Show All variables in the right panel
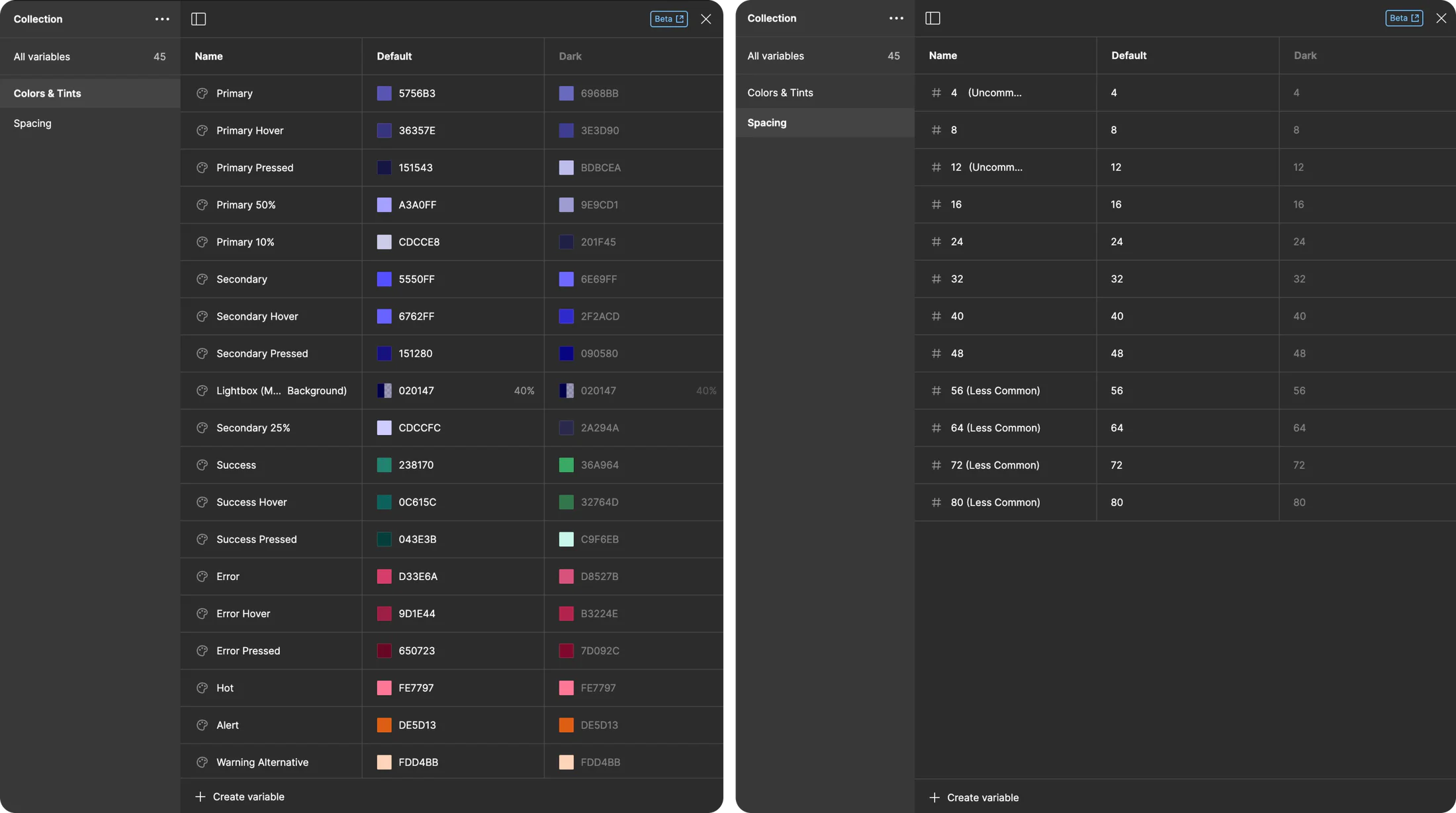 (825, 56)
